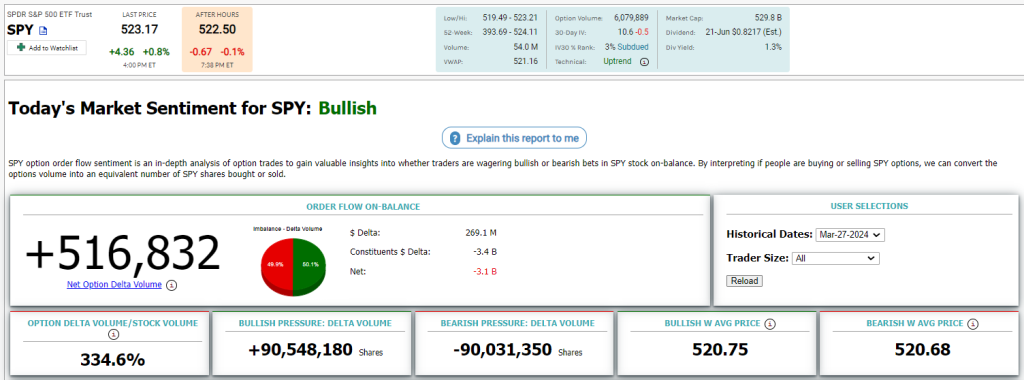Click the green plus watchlist icon

click(22, 48)
